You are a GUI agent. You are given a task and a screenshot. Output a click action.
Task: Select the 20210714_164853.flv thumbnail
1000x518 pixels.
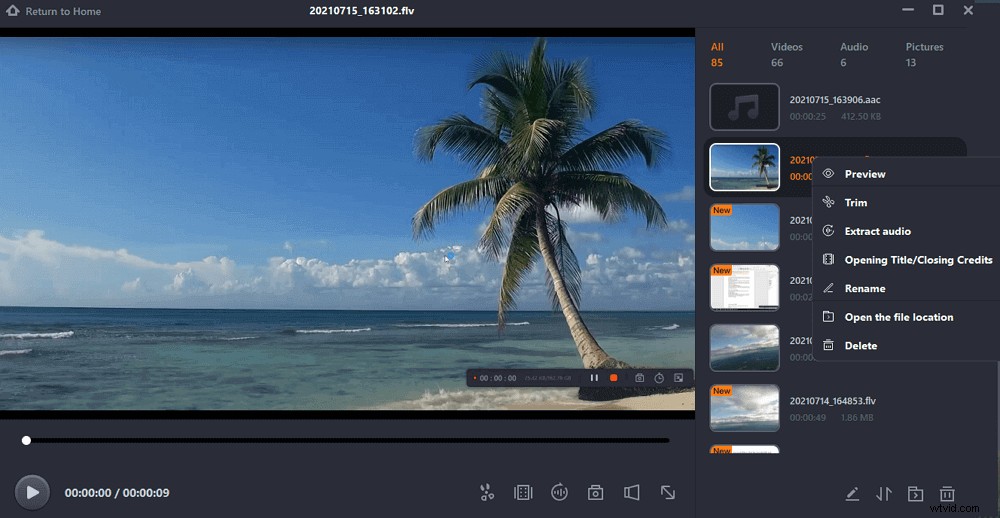[744, 408]
